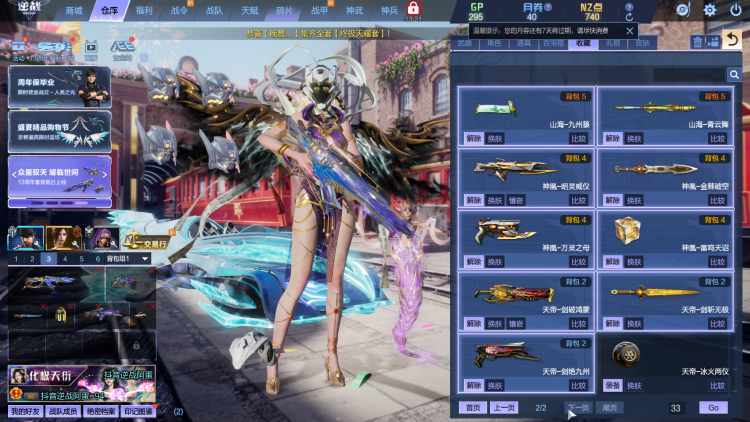Click the back arrow icon
This screenshot has width=750, height=422.
[x=732, y=39]
